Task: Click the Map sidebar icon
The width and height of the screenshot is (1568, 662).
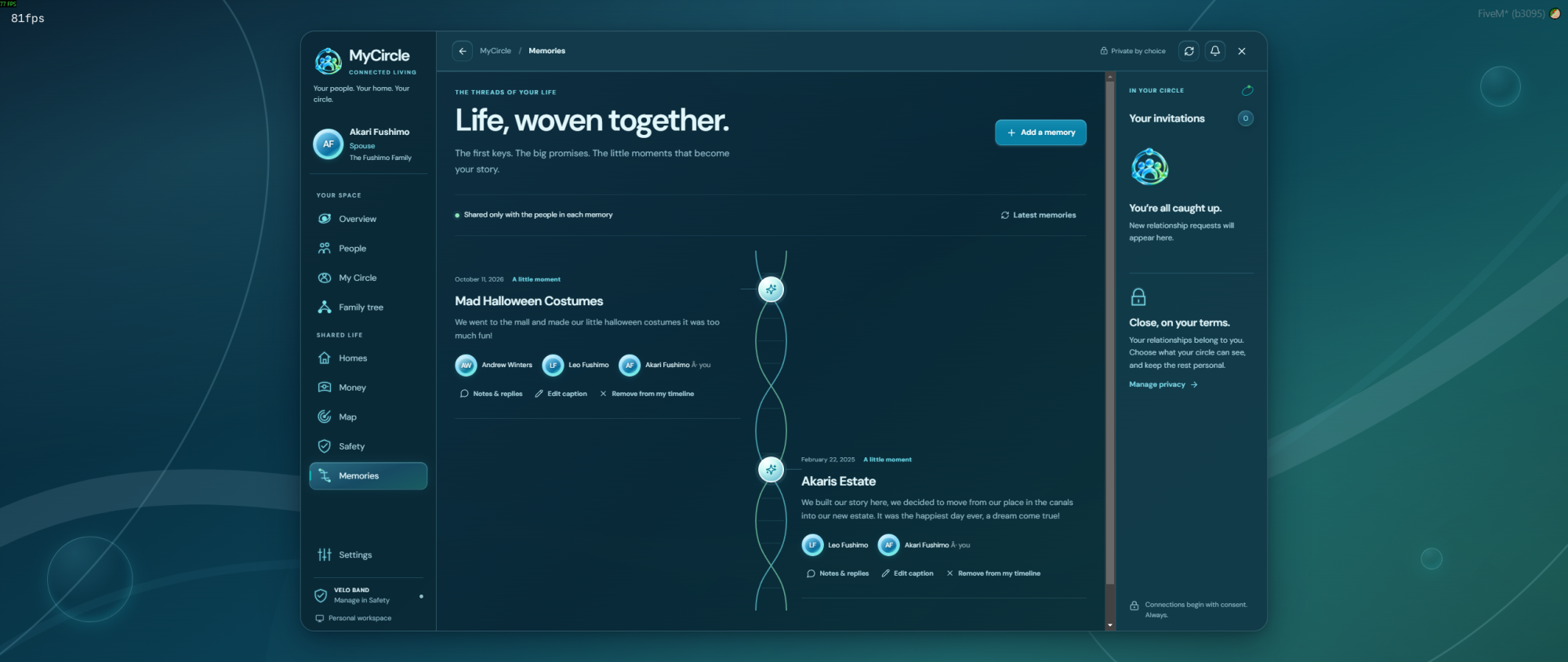Action: tap(325, 416)
